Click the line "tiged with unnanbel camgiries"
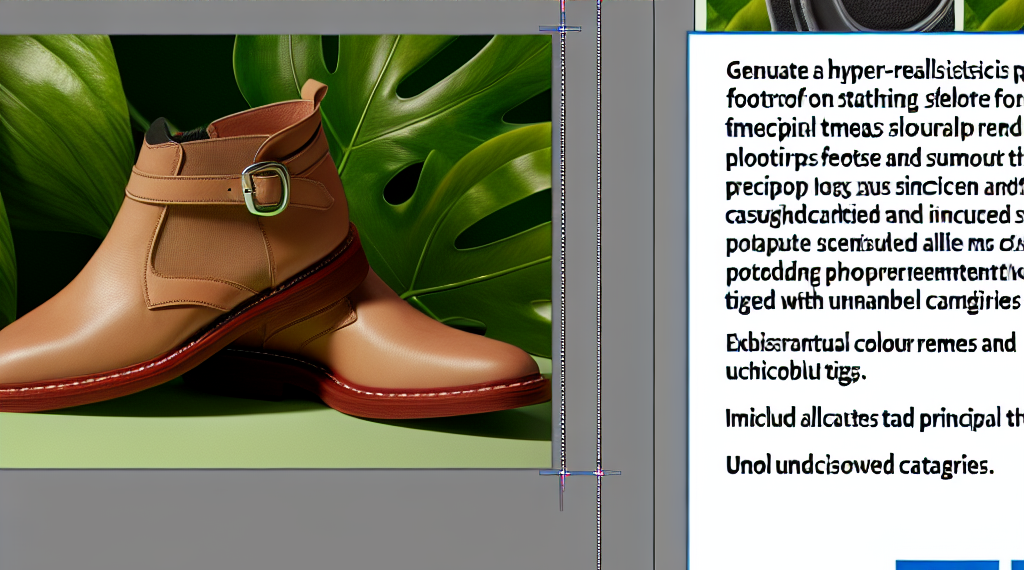 [872, 301]
